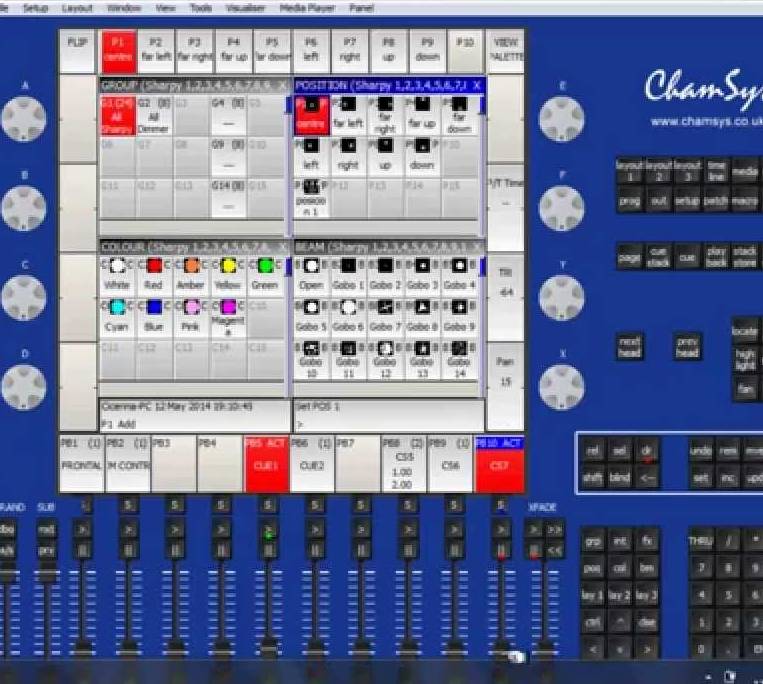Pick the Red colour palette
763x684 pixels.
(x=154, y=275)
